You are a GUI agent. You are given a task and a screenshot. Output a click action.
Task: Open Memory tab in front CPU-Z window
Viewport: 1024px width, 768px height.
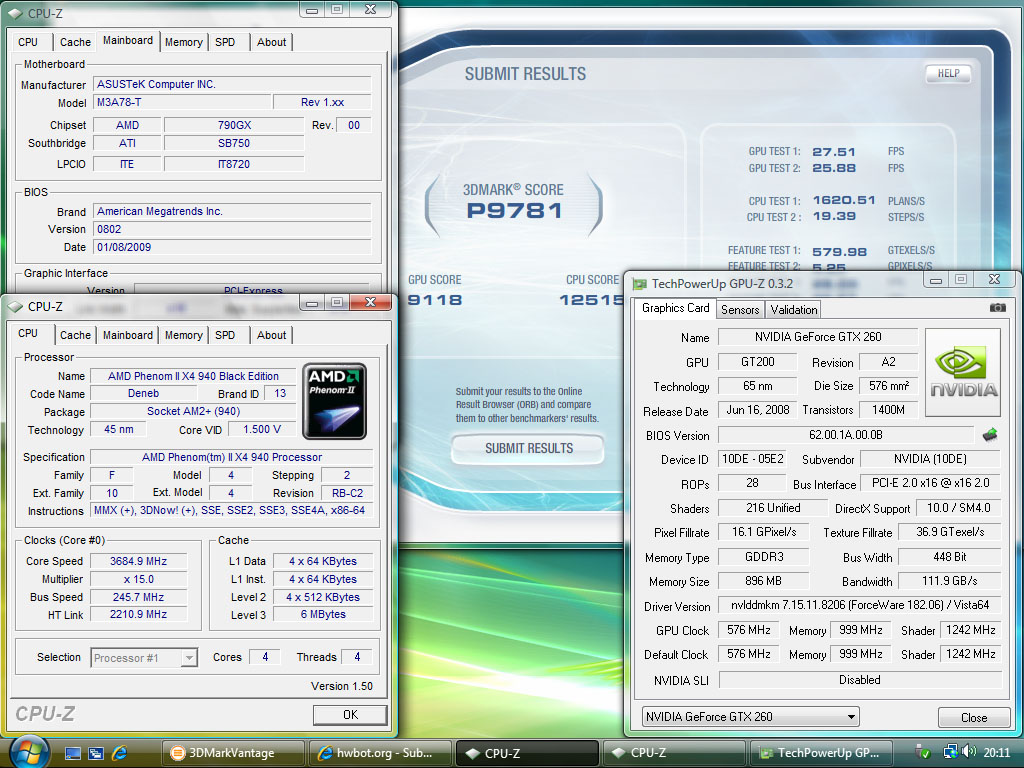click(x=184, y=335)
